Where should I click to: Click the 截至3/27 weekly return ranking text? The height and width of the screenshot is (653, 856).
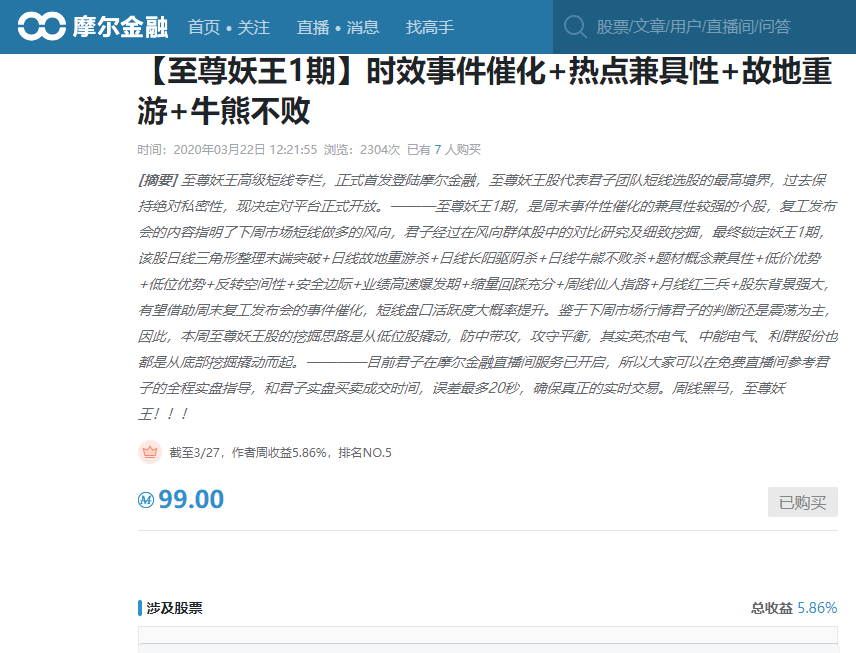(281, 453)
